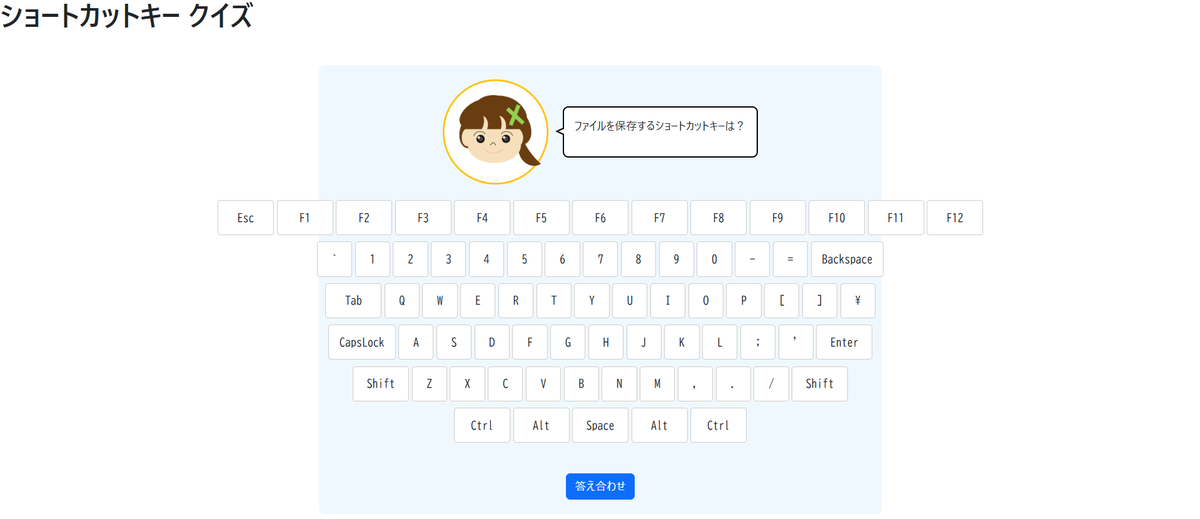Click the X key
This screenshot has width=1200, height=519.
pyautogui.click(x=467, y=384)
